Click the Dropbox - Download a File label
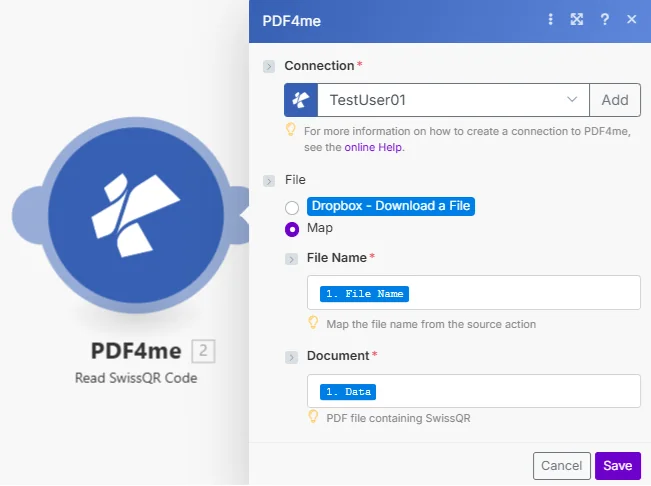 click(391, 206)
